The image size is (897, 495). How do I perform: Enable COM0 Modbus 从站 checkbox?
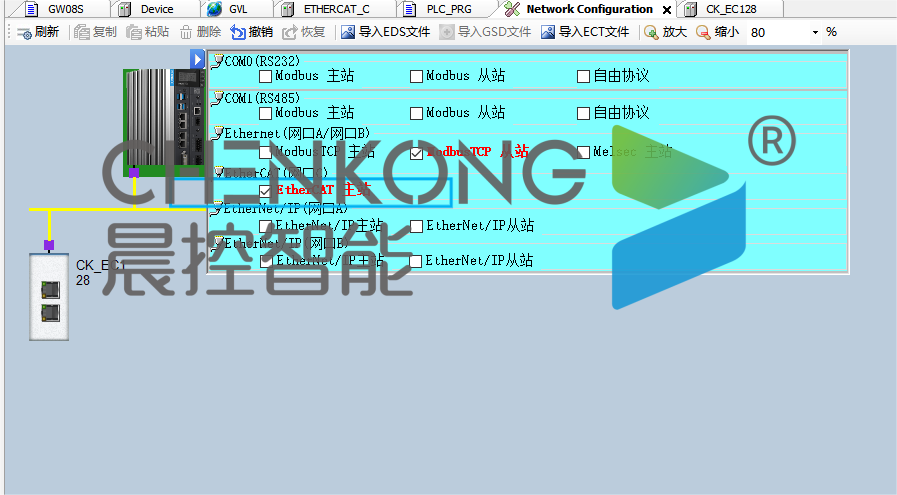[416, 76]
